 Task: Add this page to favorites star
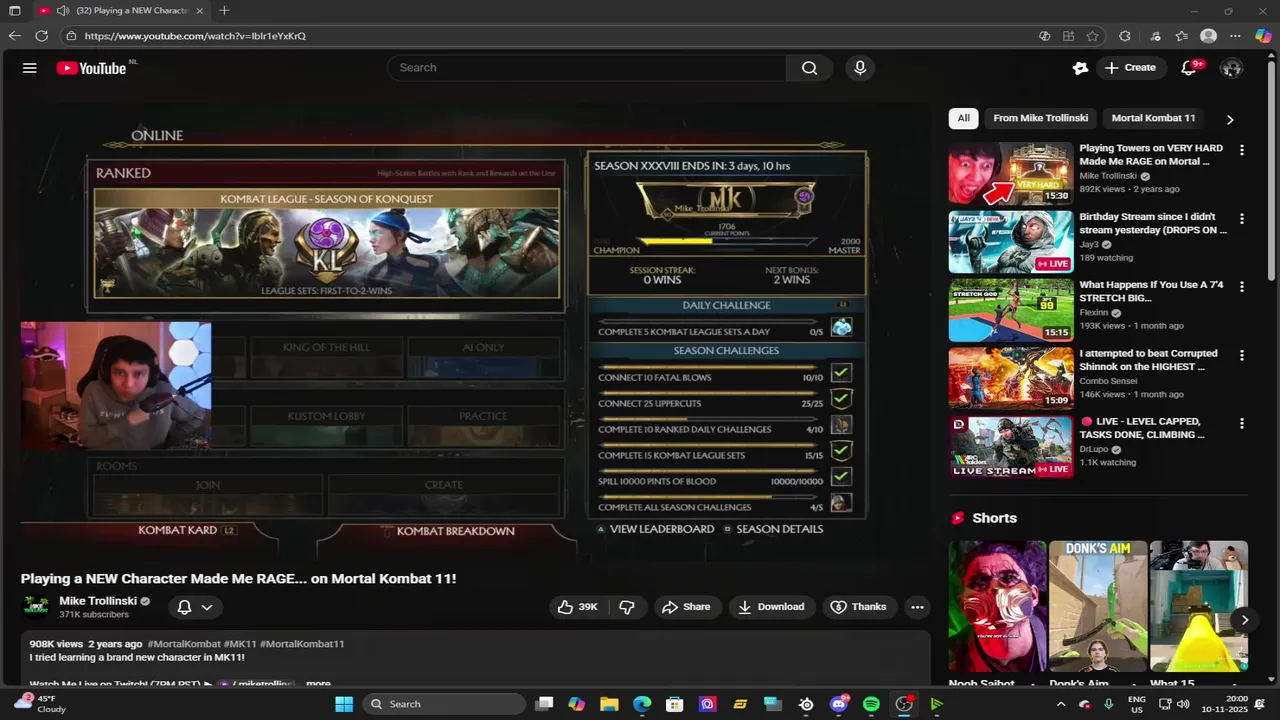pyautogui.click(x=1092, y=36)
